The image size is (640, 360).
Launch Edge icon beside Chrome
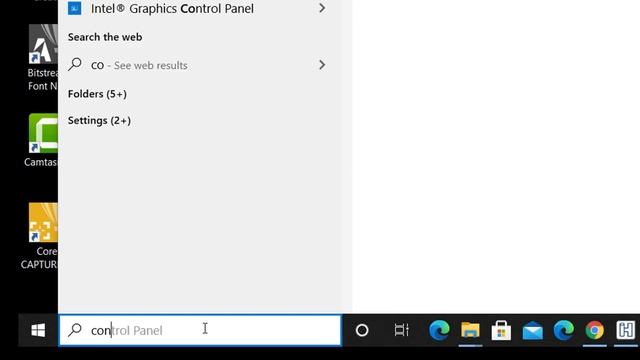pos(564,330)
